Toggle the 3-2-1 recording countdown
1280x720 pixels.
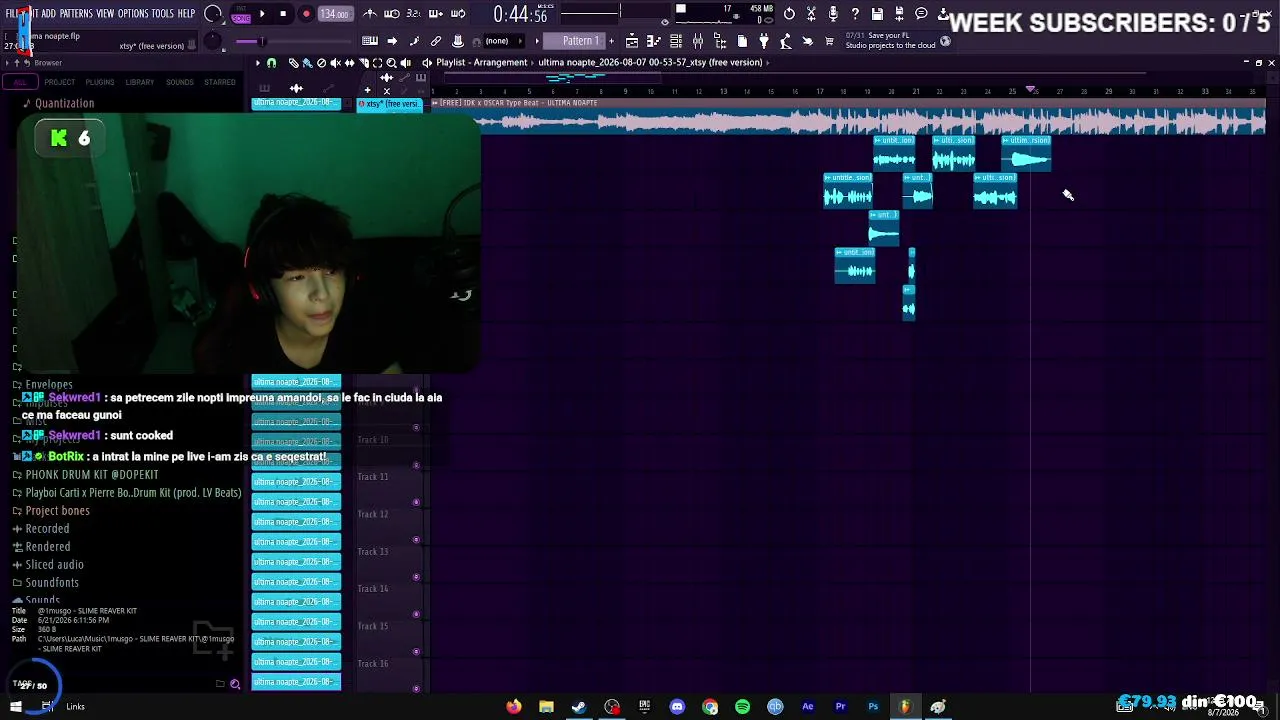(x=413, y=14)
